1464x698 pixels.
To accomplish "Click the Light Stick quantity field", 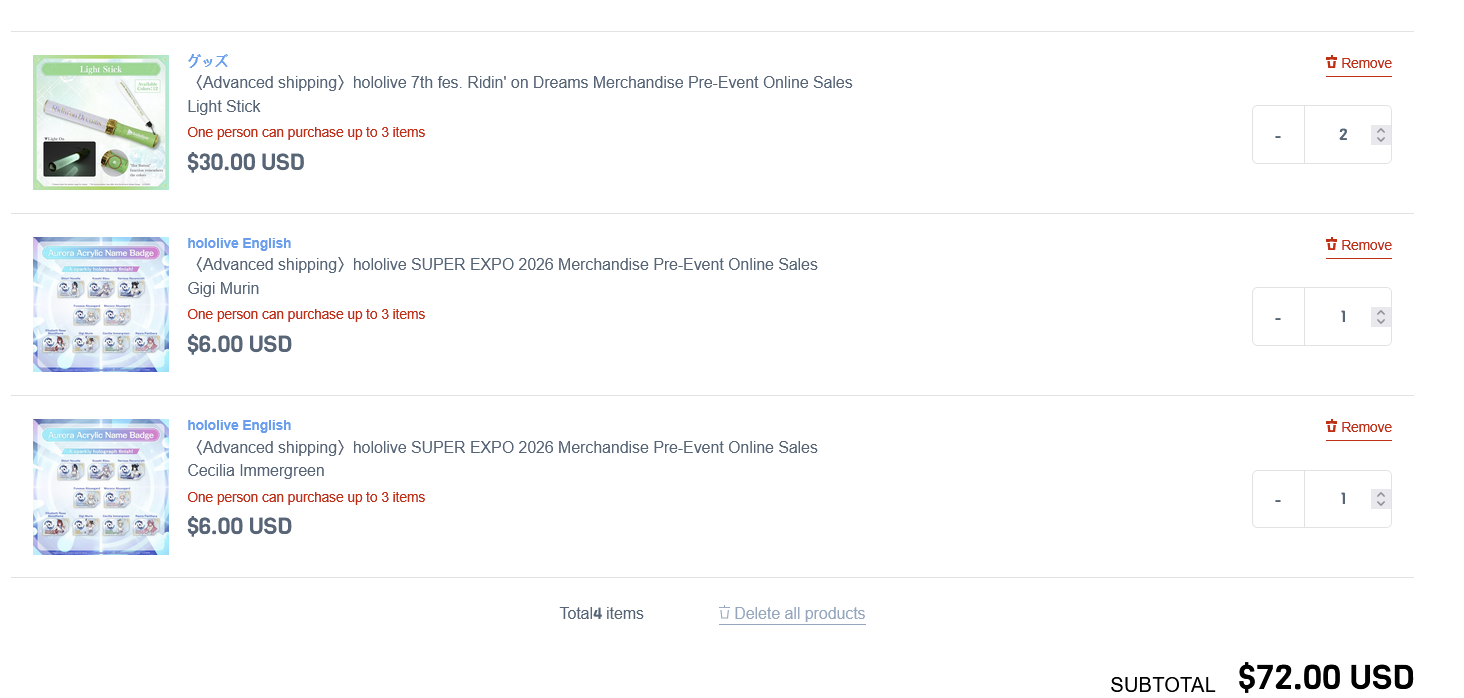I will tap(1347, 135).
